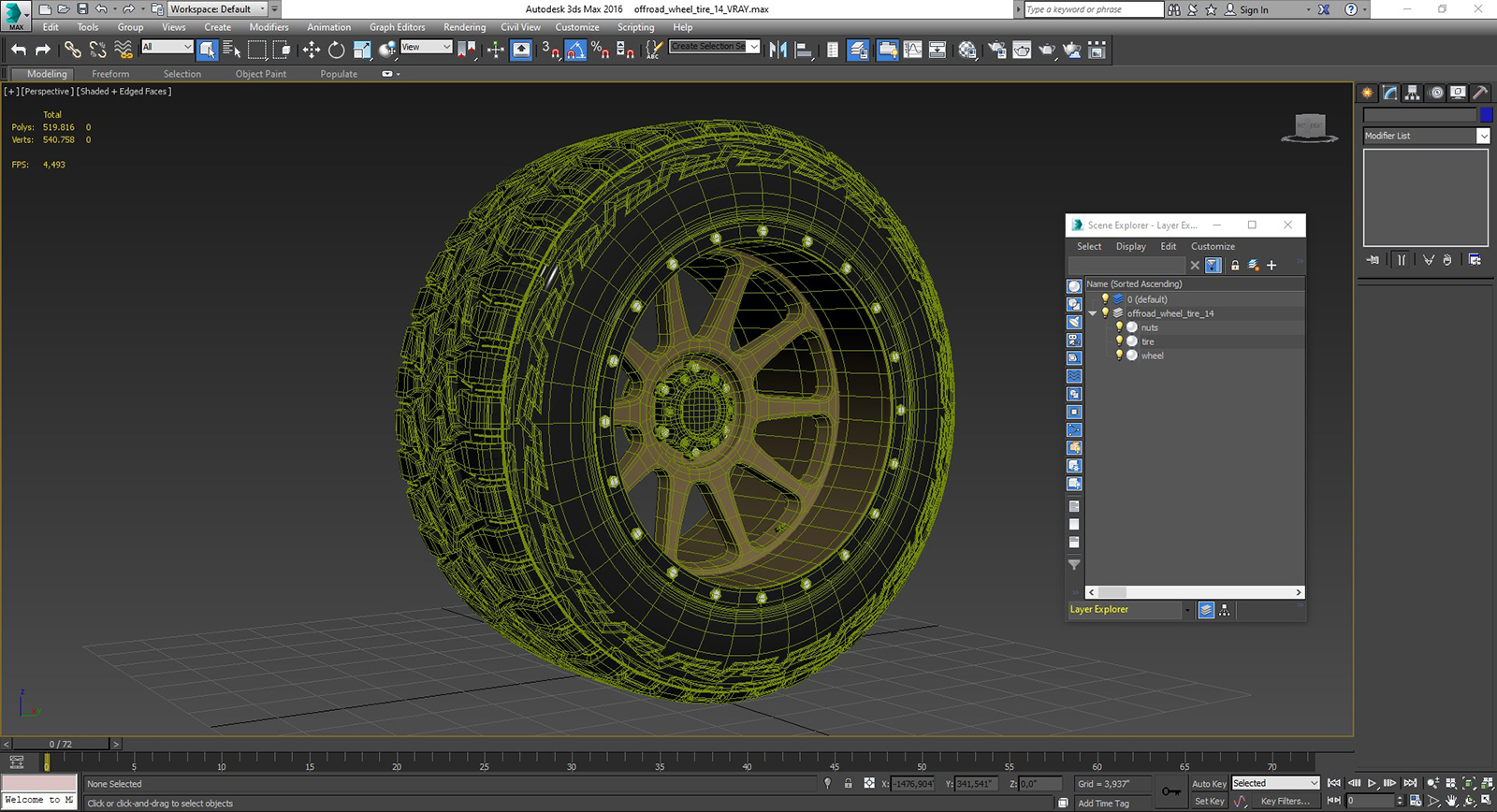
Task: Toggle Angle Snap
Action: pos(575,50)
